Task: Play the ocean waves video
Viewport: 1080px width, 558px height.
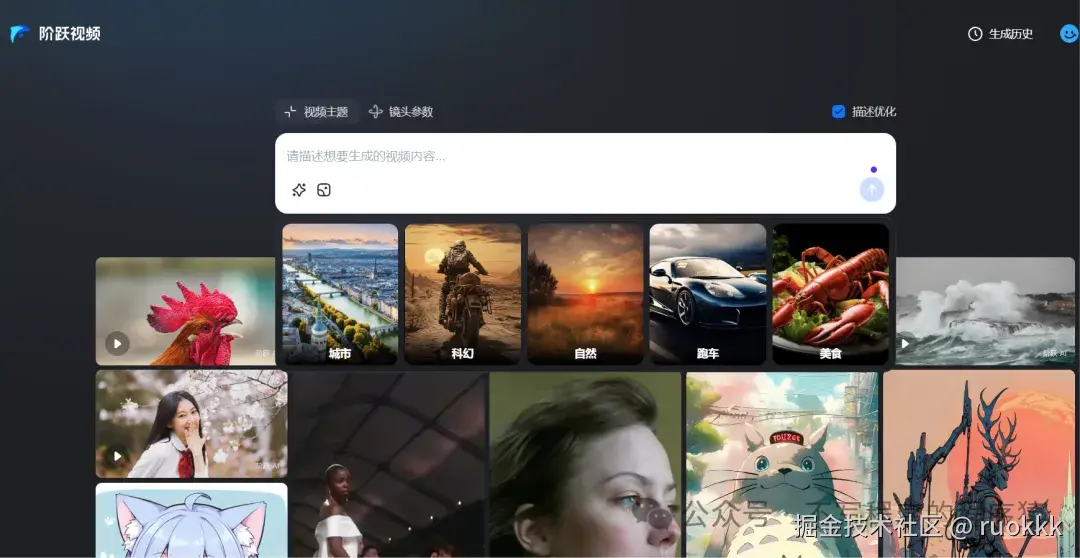Action: [x=905, y=343]
